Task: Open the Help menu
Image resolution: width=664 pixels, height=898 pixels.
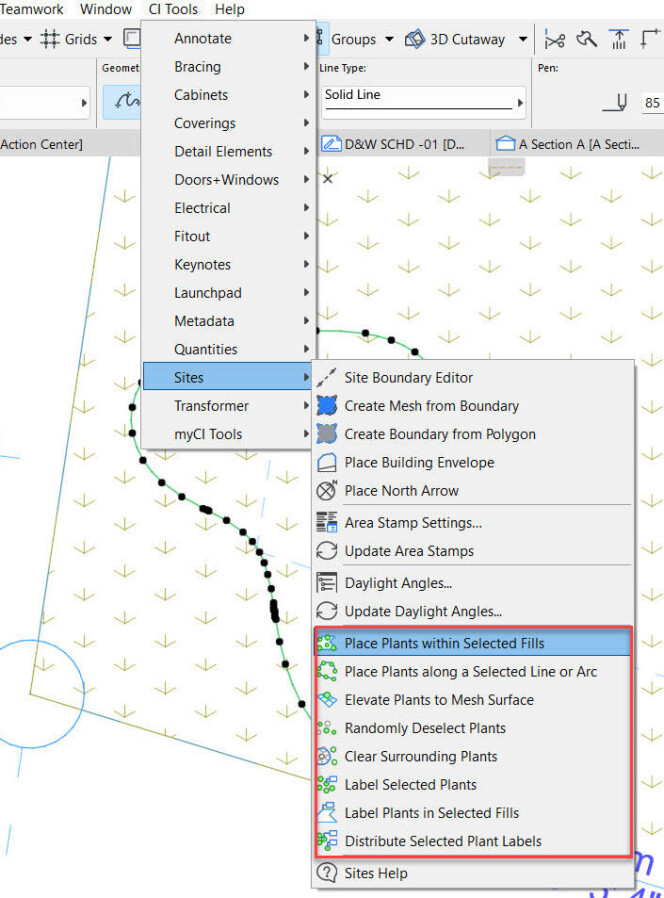Action: (x=229, y=9)
